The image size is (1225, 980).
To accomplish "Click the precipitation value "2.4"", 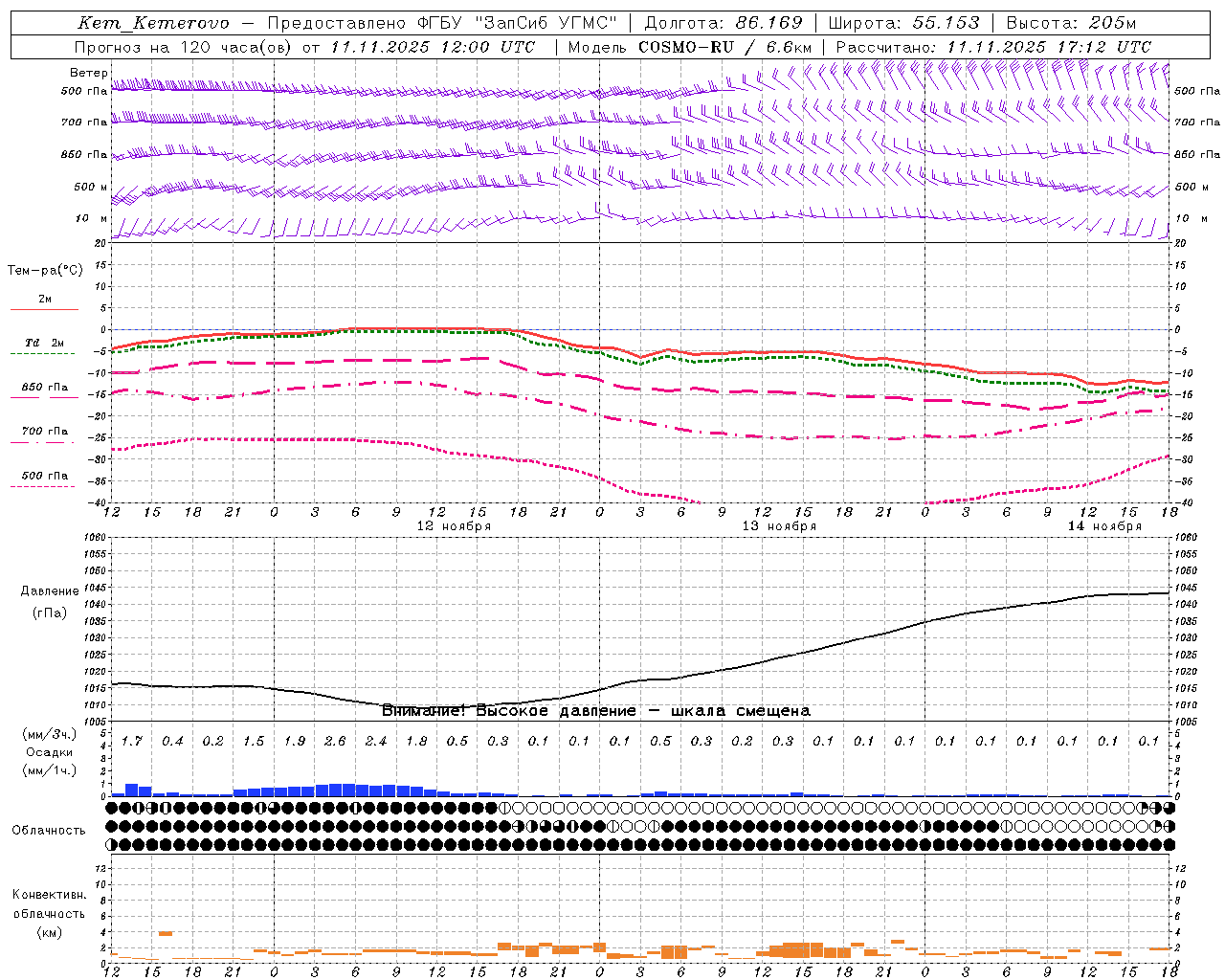I will [x=375, y=741].
